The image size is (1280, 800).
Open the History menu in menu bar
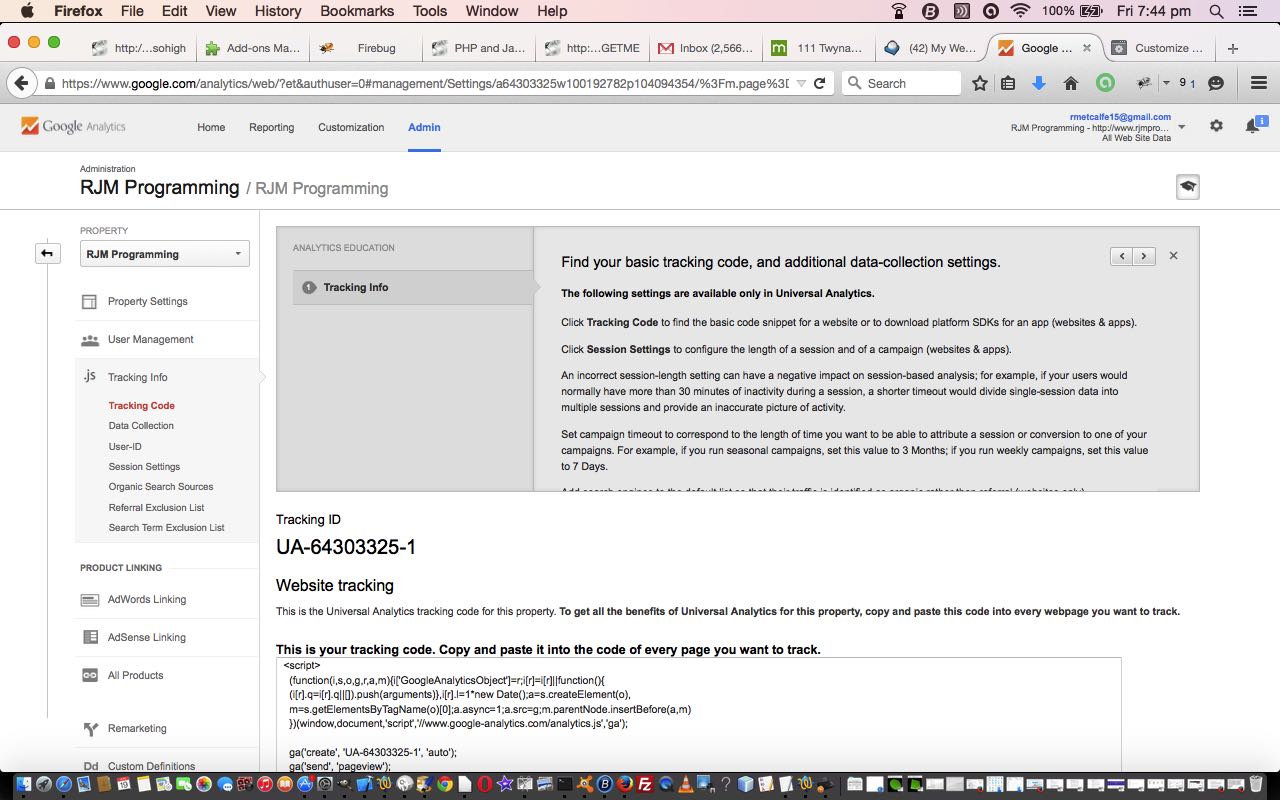tap(277, 11)
